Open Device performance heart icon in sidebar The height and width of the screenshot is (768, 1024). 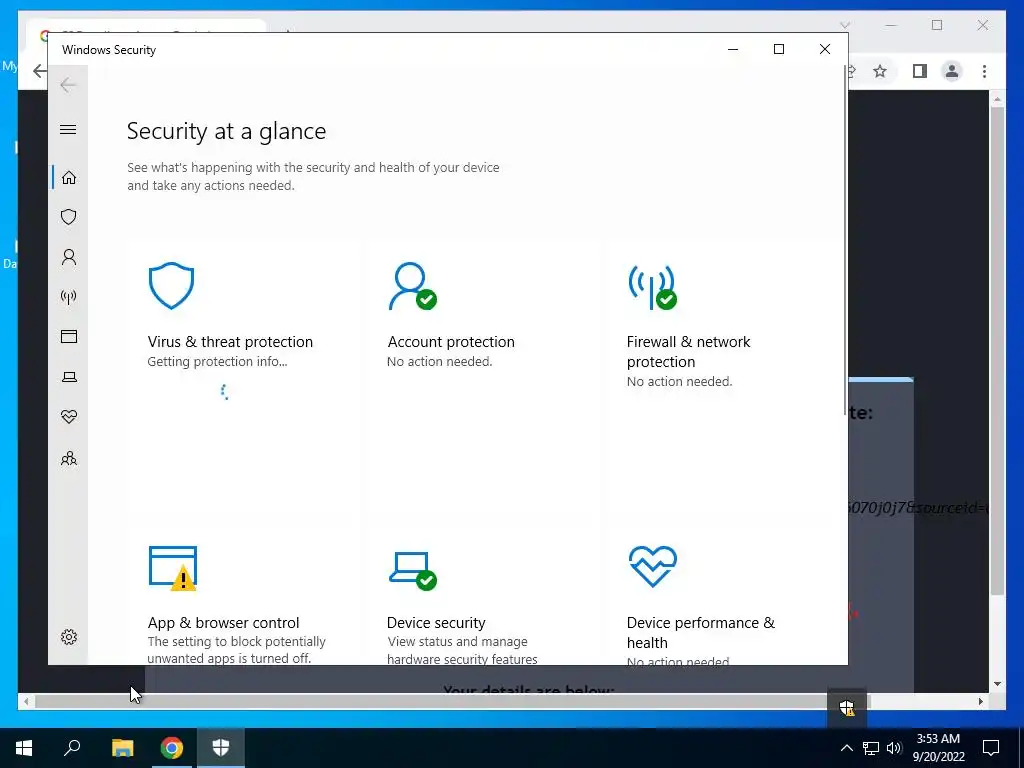click(x=69, y=417)
